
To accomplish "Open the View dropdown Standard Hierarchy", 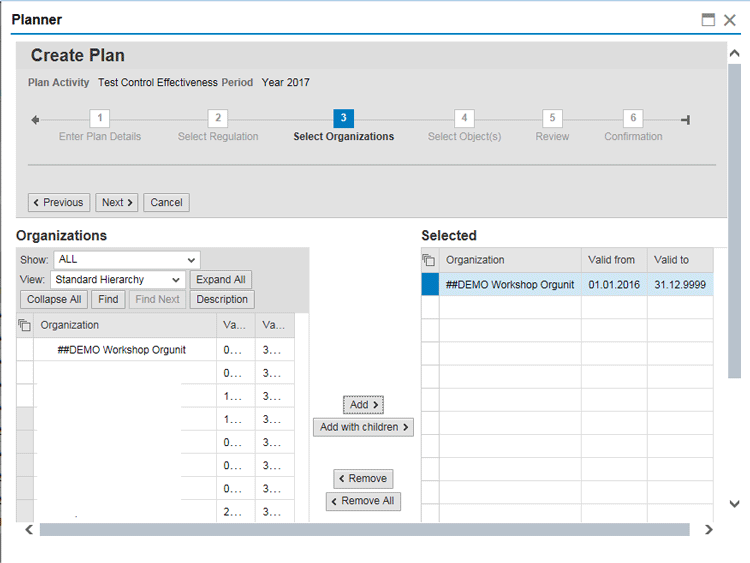I will click(119, 280).
